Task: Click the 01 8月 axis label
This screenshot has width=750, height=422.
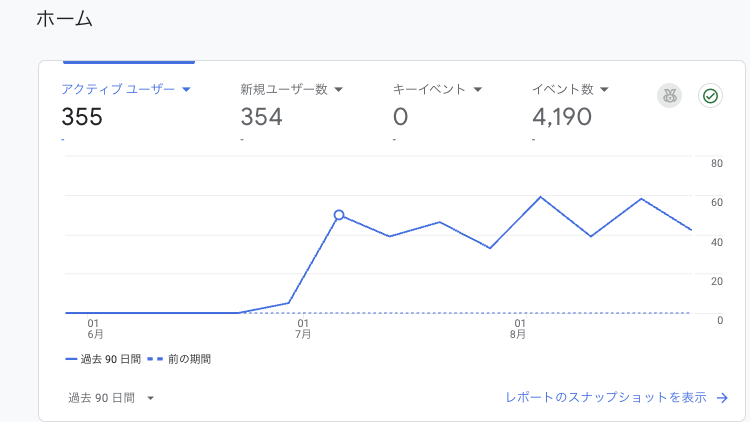Action: click(x=518, y=329)
